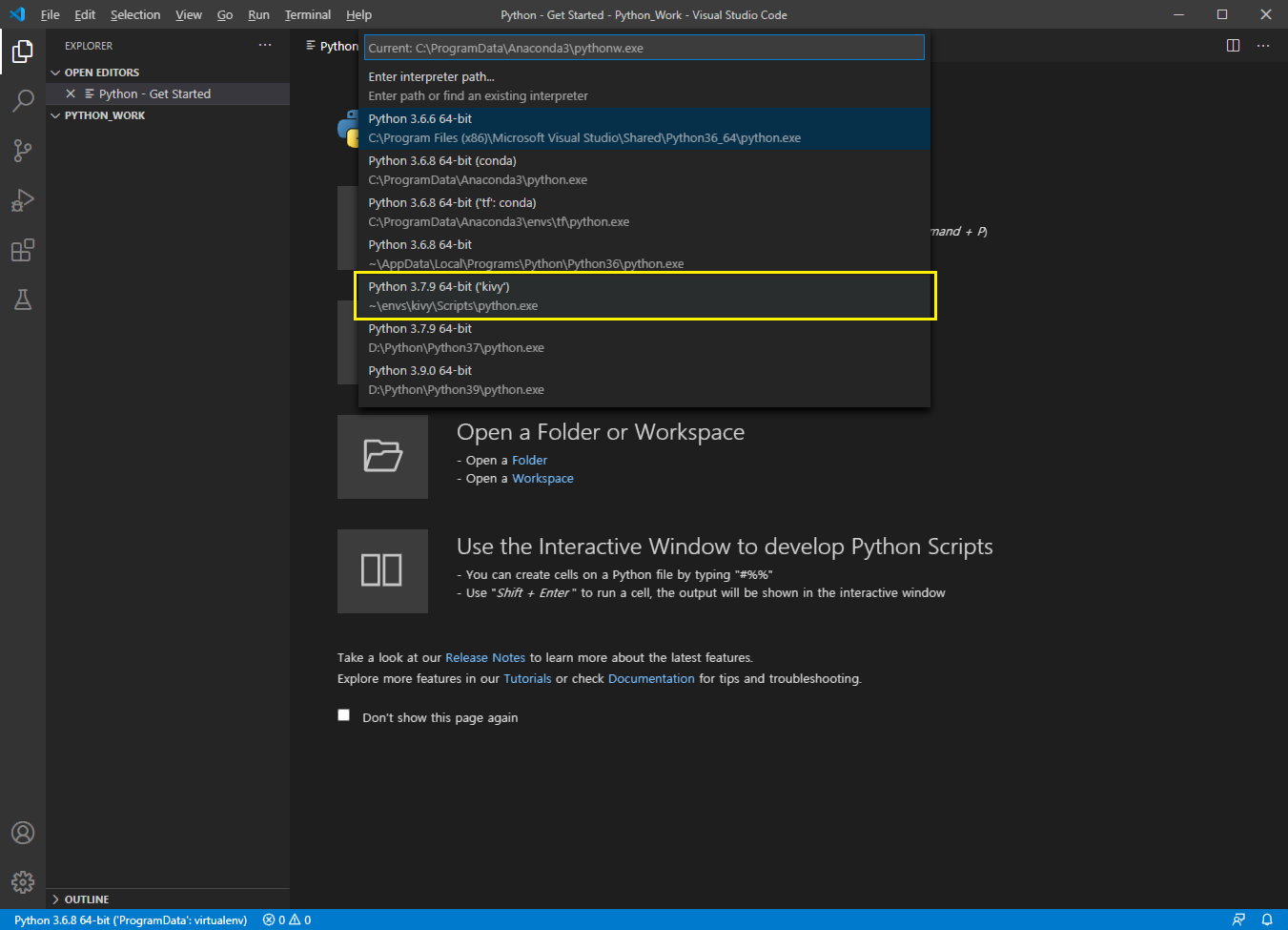The image size is (1288, 930).
Task: Open the Release Notes link
Action: coord(485,657)
